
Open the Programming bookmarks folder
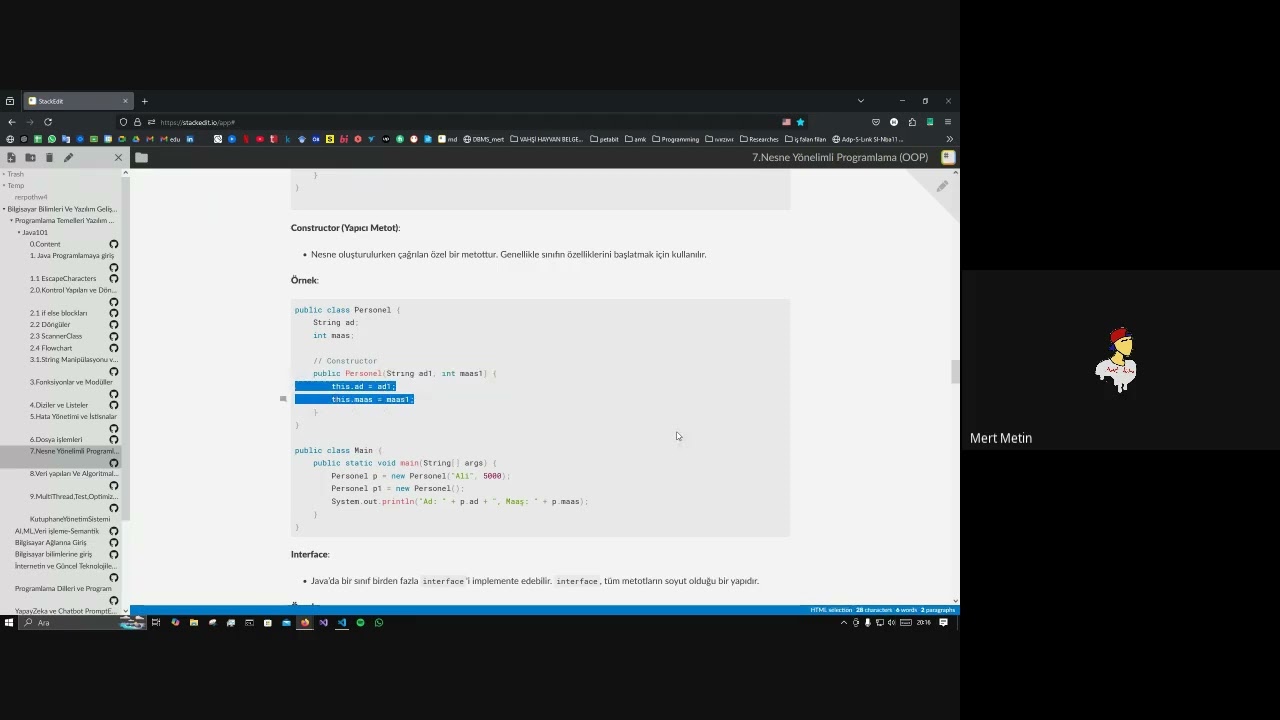click(675, 139)
